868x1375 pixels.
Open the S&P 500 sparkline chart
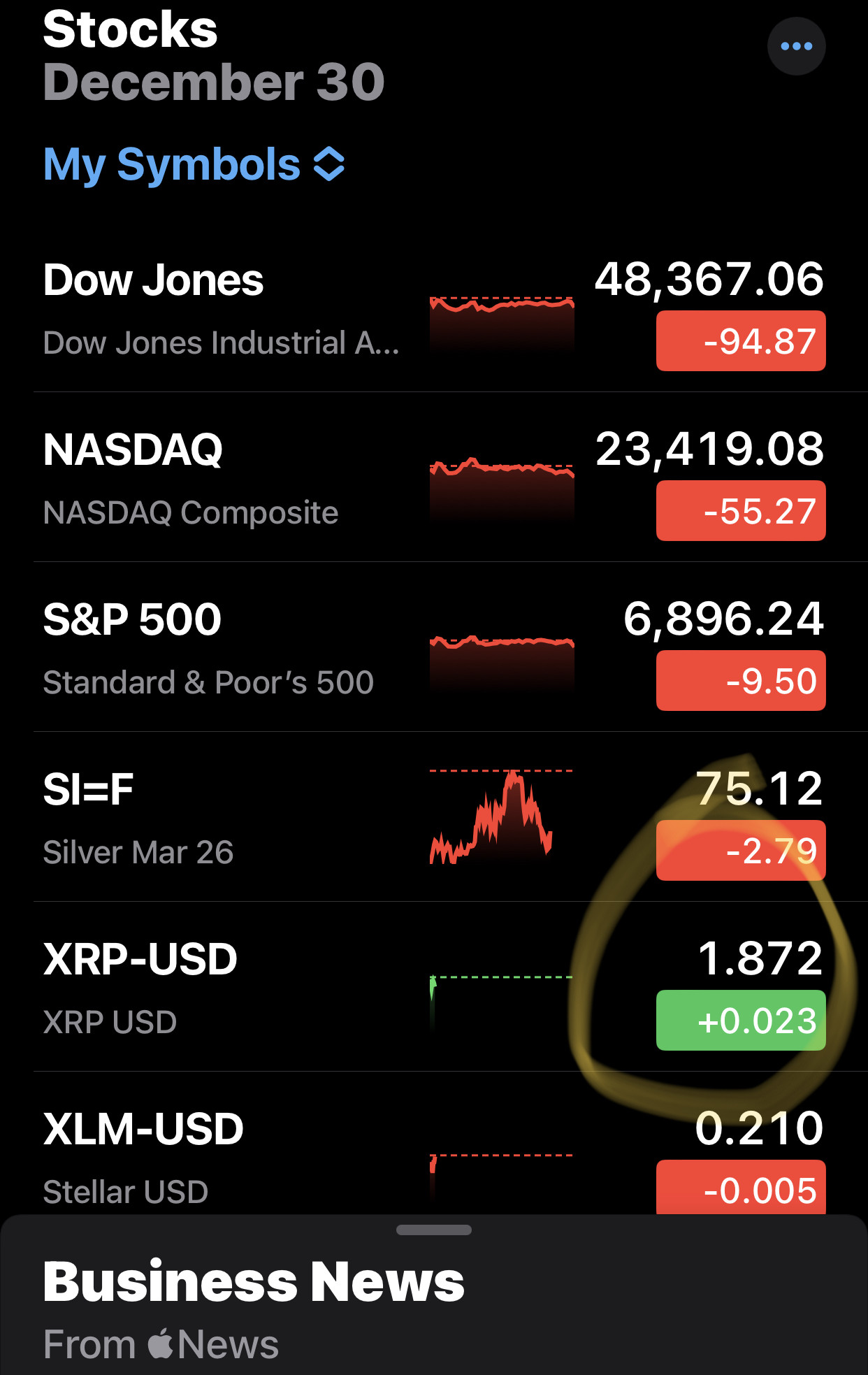[x=502, y=662]
